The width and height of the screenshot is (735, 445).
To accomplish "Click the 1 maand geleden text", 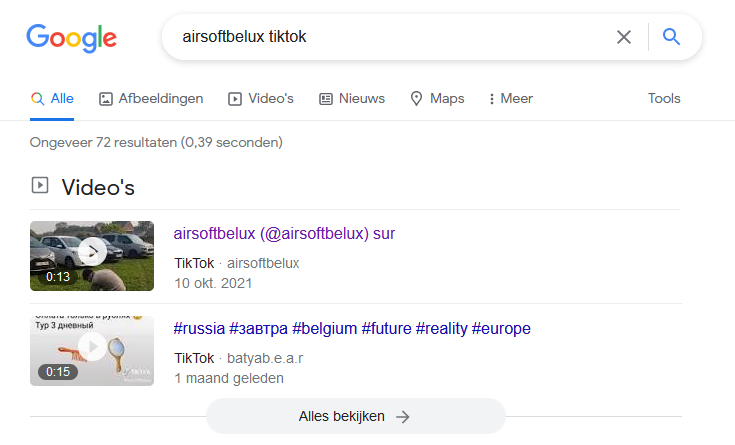I will (229, 378).
